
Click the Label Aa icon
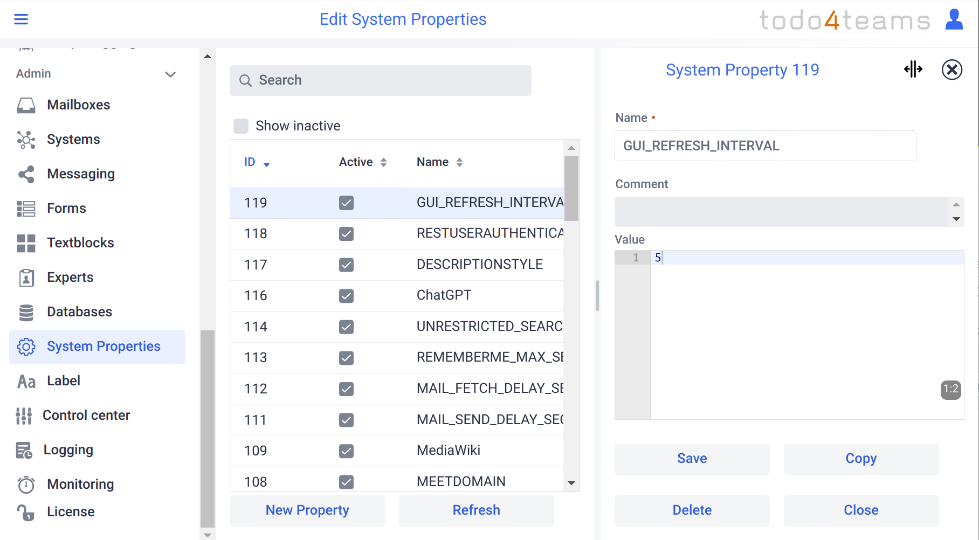[26, 381]
